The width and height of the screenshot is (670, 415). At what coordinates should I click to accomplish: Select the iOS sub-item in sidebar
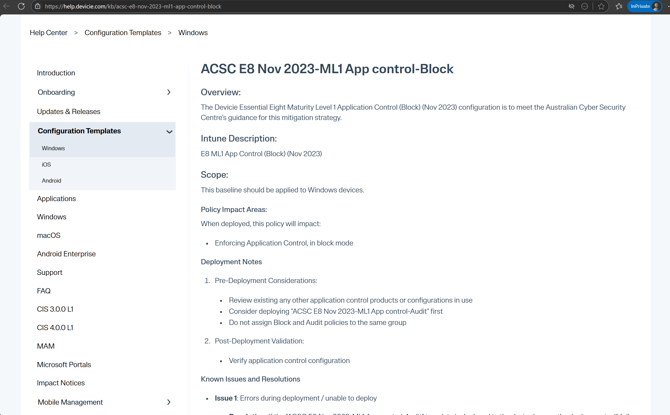point(46,165)
